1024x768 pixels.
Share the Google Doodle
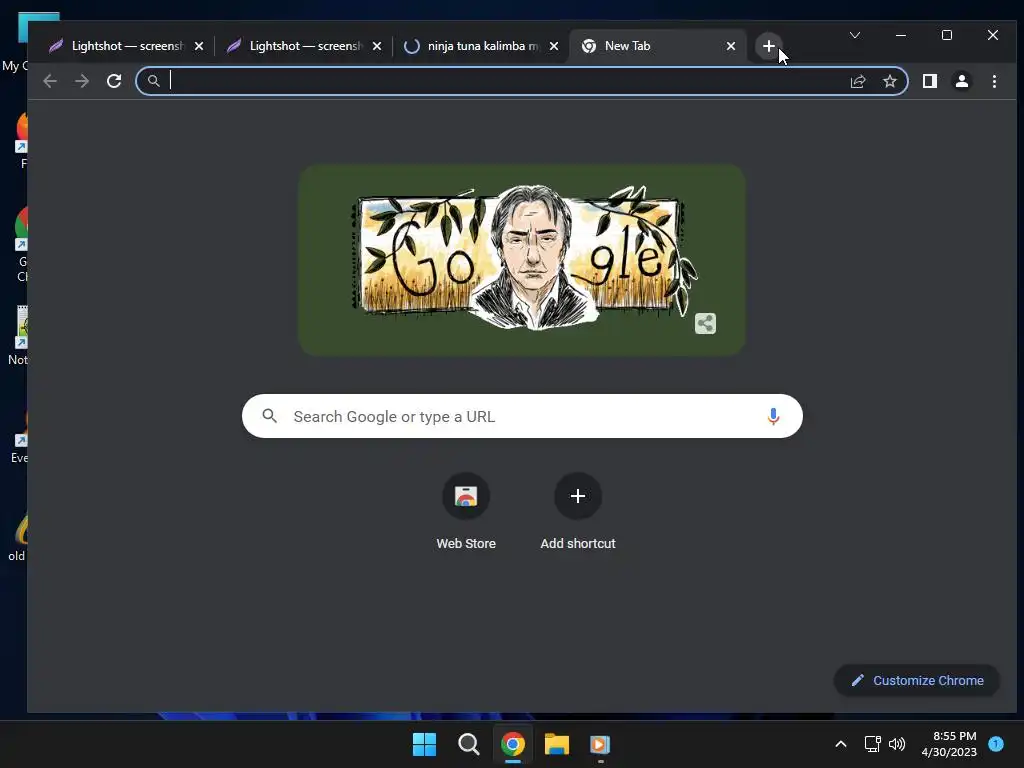(x=705, y=323)
